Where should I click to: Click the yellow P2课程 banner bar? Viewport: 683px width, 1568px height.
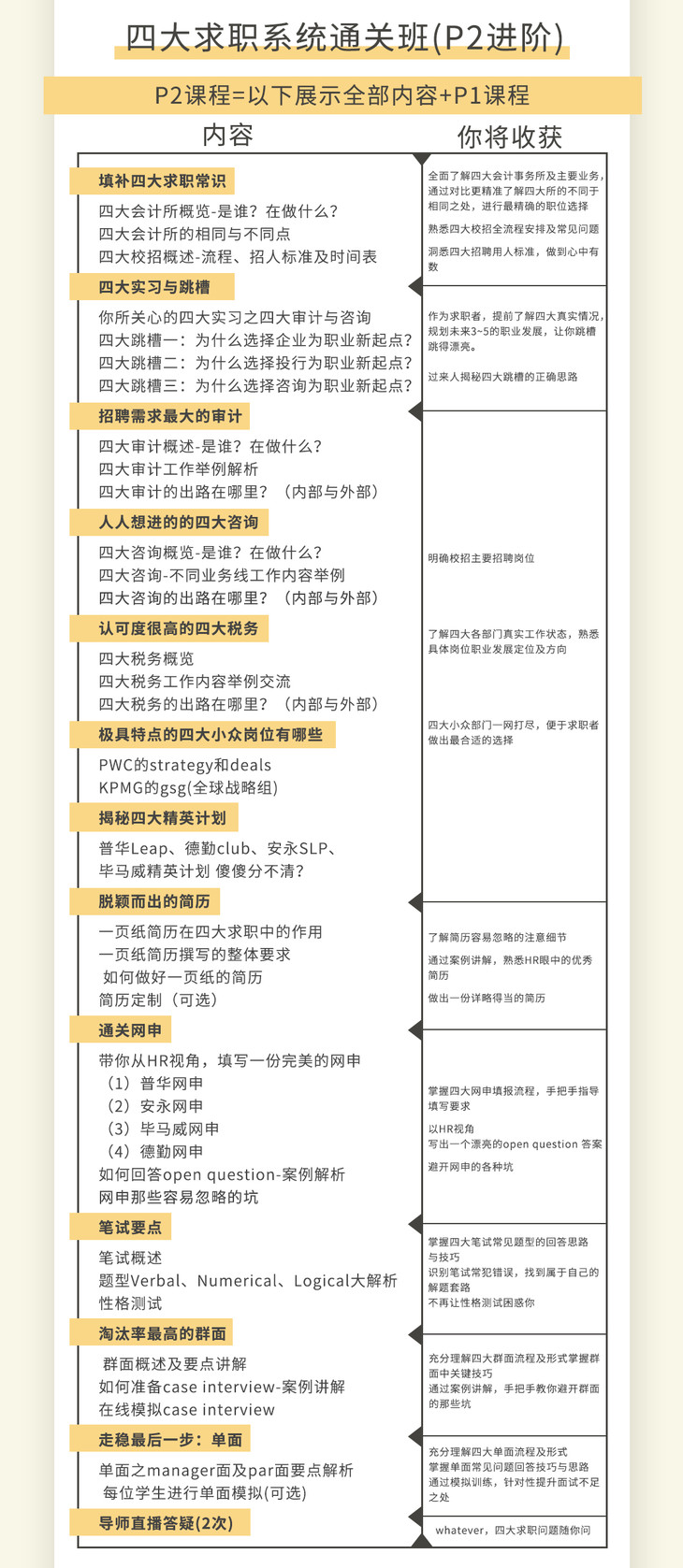(x=342, y=95)
